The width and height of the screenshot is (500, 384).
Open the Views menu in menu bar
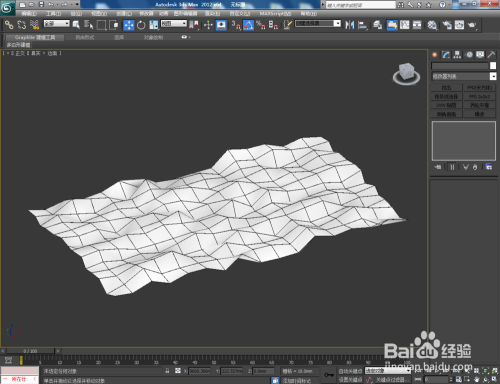[99, 14]
